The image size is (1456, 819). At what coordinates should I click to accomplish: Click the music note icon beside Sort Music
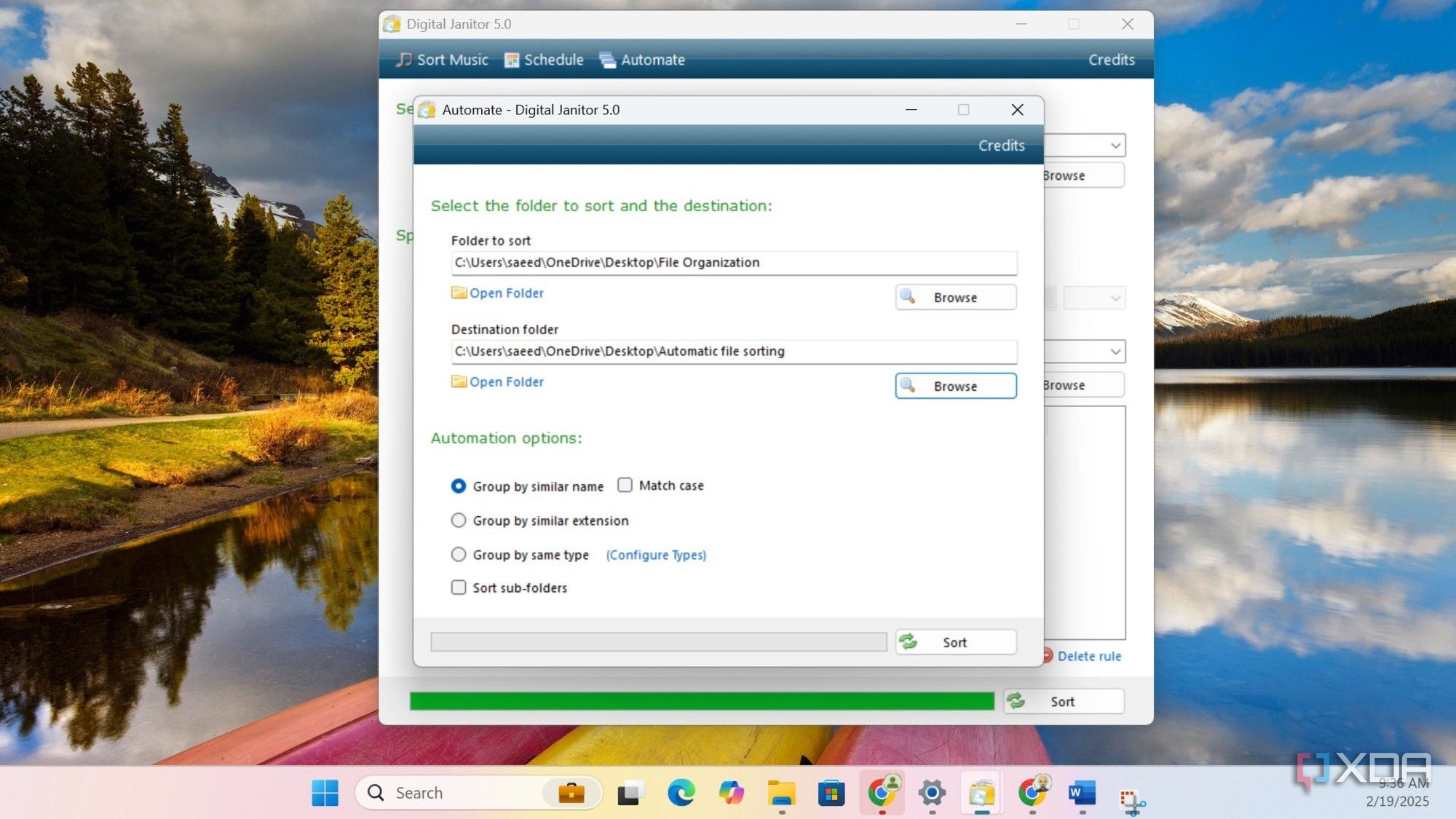403,60
